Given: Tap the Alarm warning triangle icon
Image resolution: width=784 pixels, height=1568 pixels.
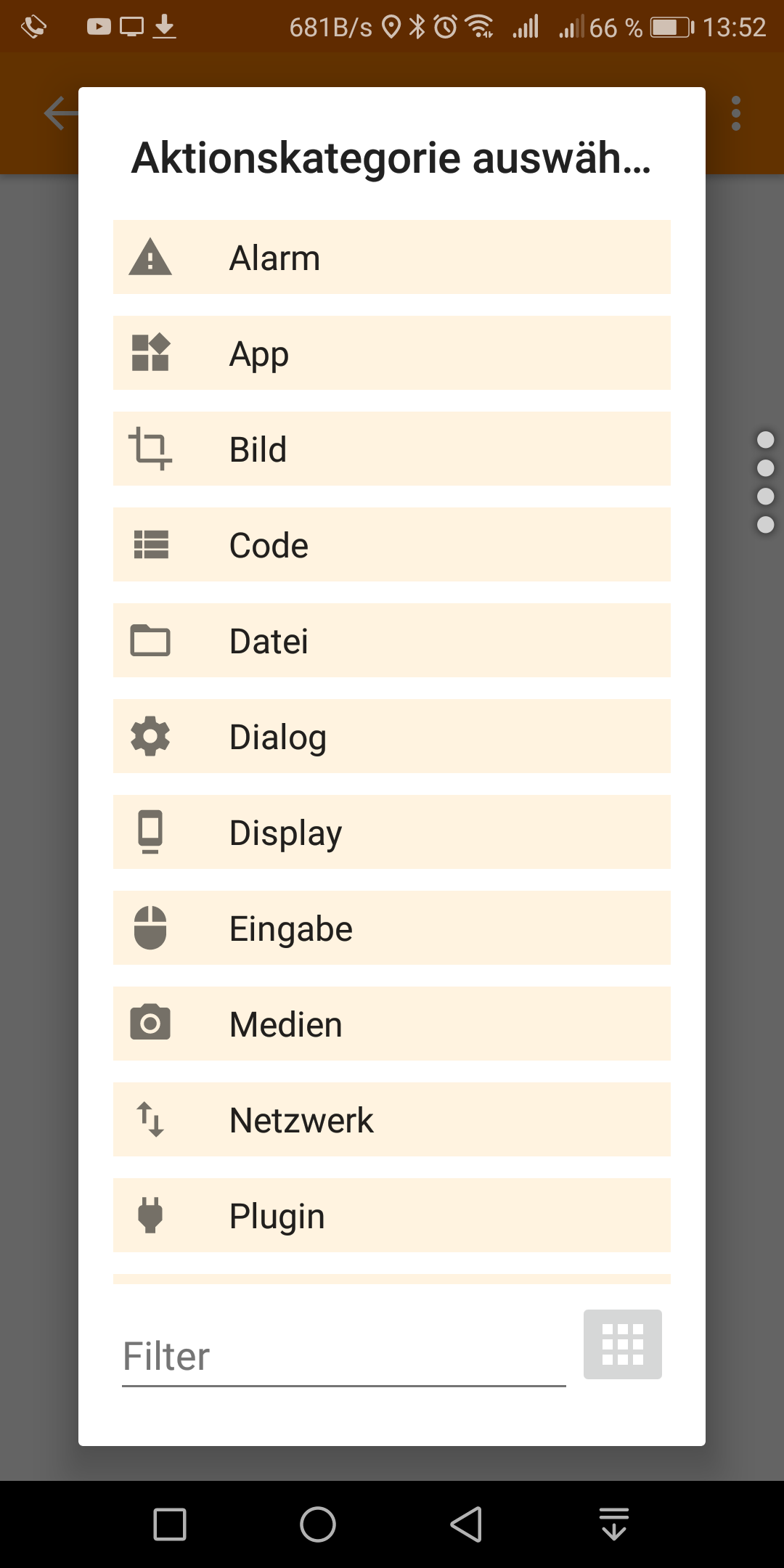Looking at the screenshot, I should pos(150,257).
